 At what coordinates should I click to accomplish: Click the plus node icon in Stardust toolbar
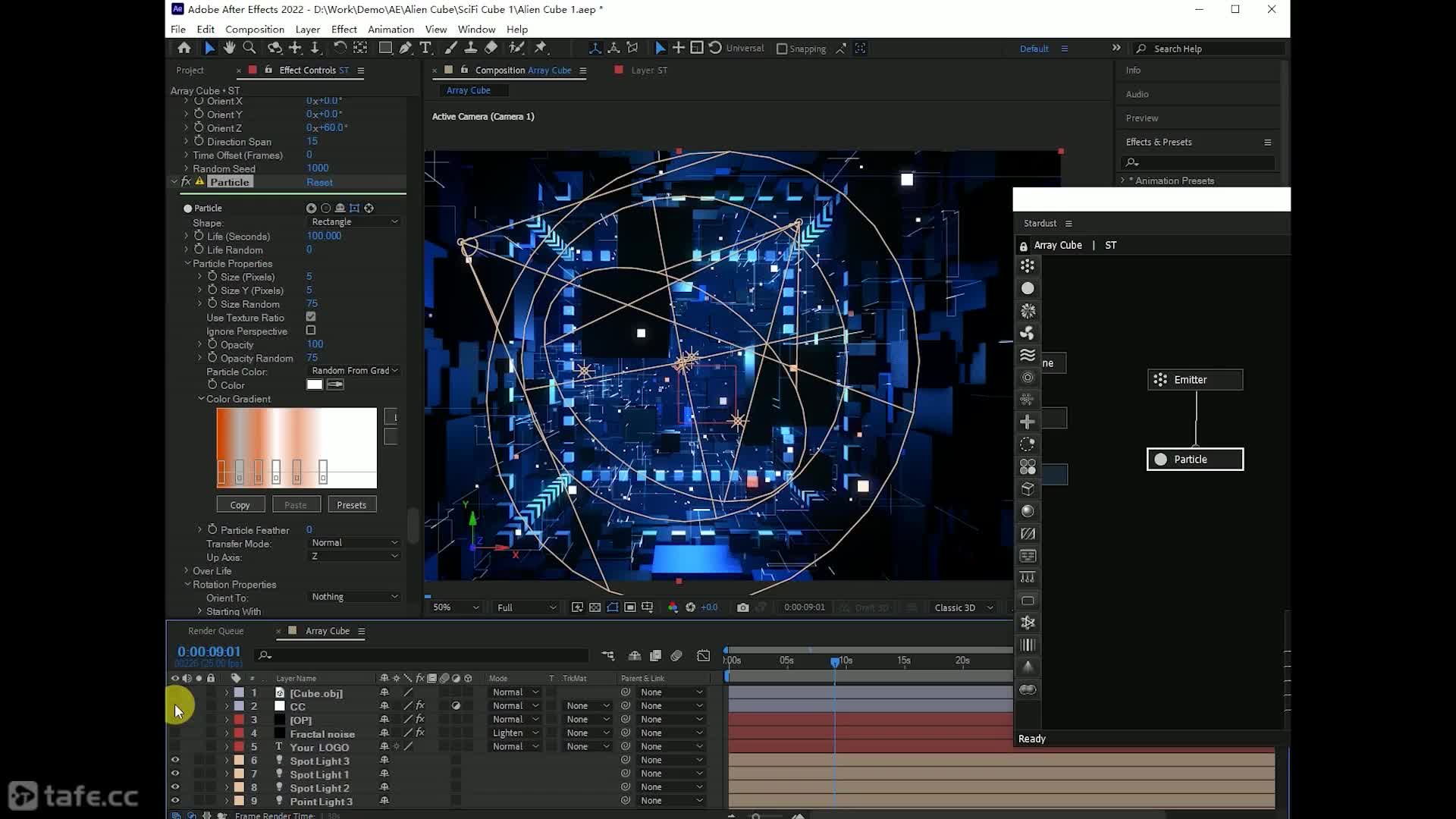pyautogui.click(x=1028, y=422)
